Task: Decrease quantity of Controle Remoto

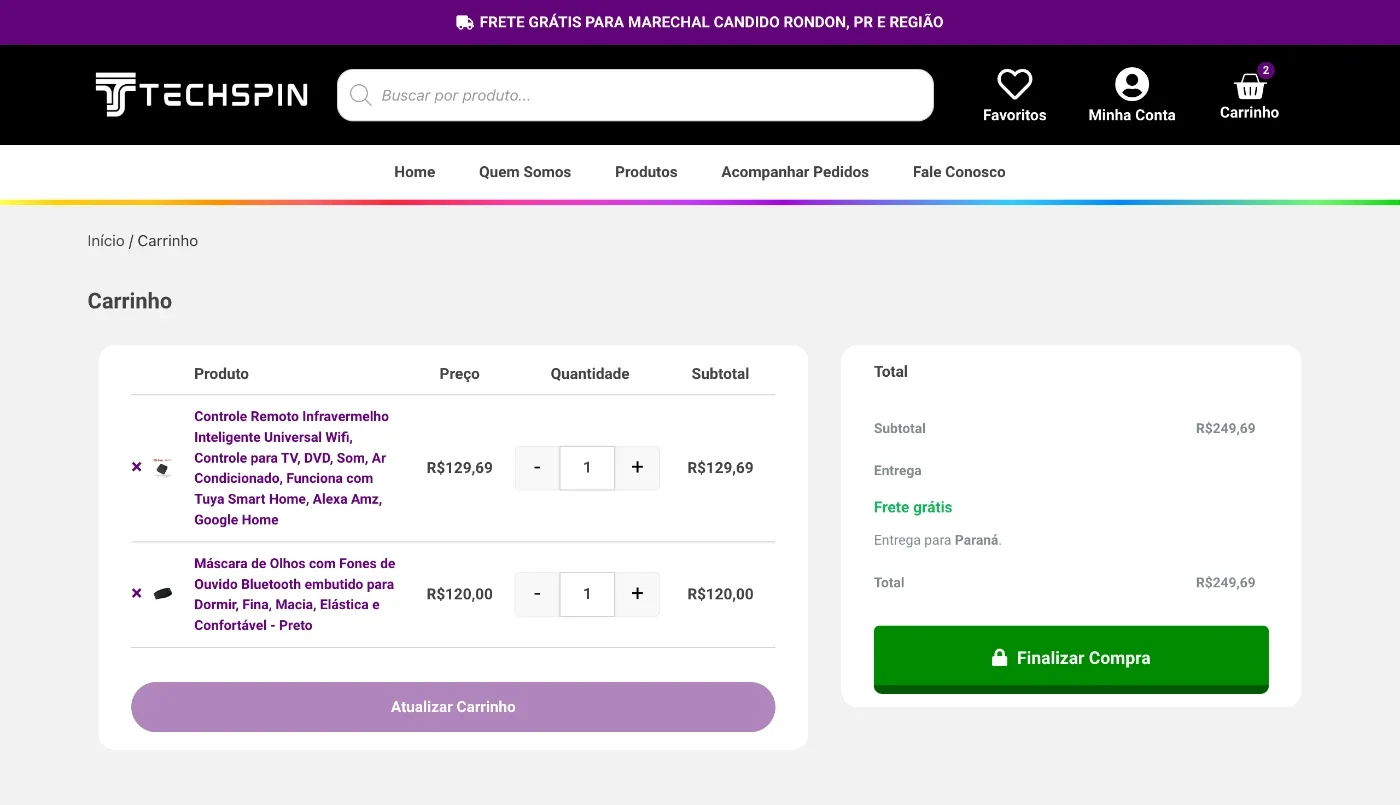Action: pos(537,468)
